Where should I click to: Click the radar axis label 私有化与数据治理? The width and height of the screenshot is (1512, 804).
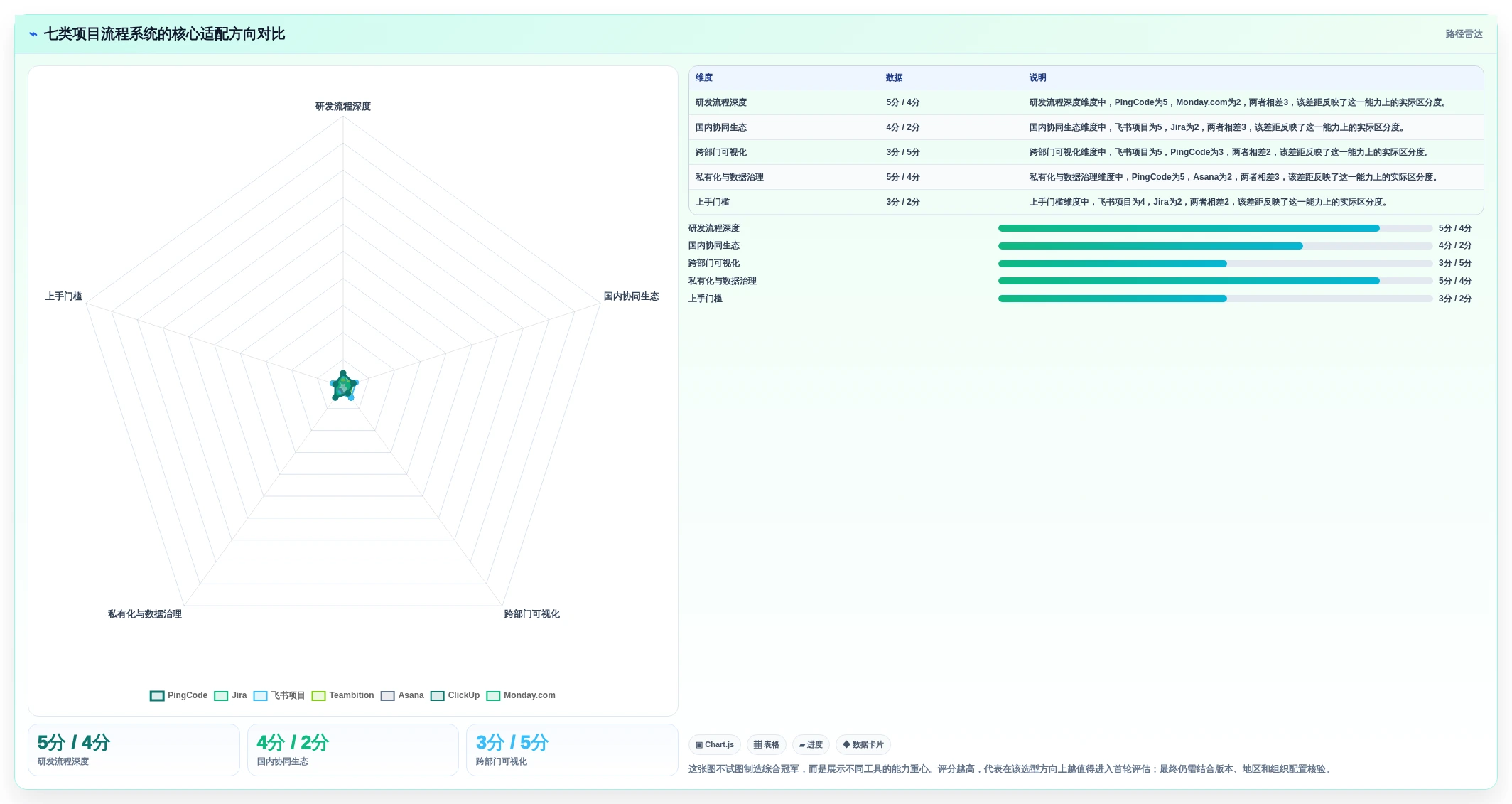(145, 614)
